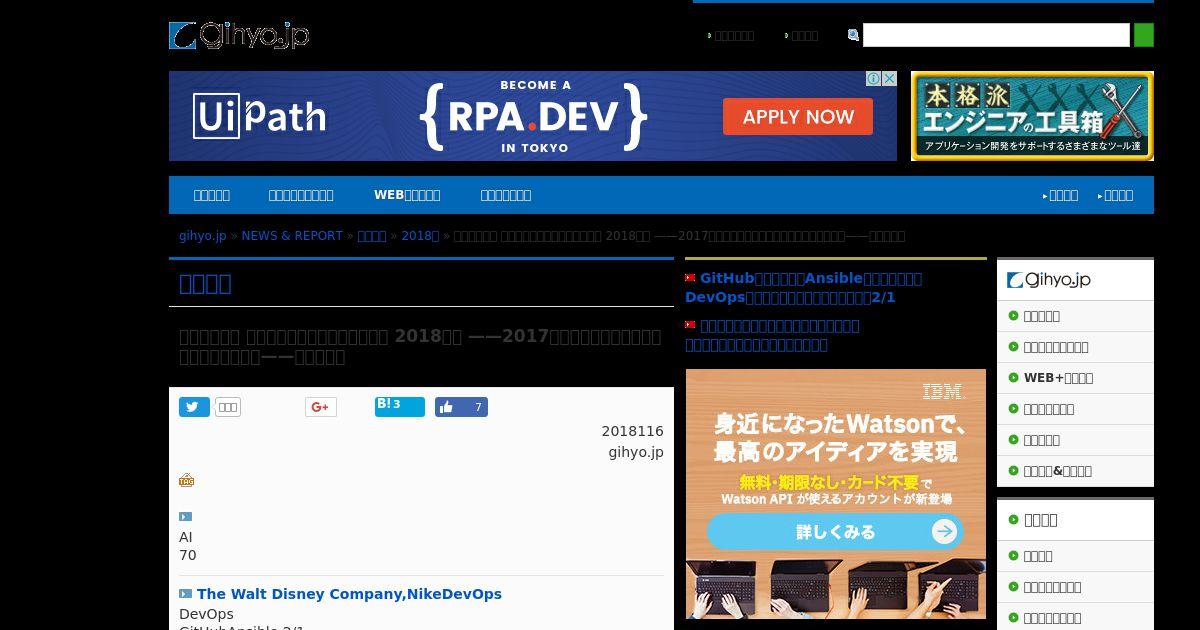The height and width of the screenshot is (630, 1200).
Task: Click the 2018116 date text
Action: pyautogui.click(x=632, y=431)
